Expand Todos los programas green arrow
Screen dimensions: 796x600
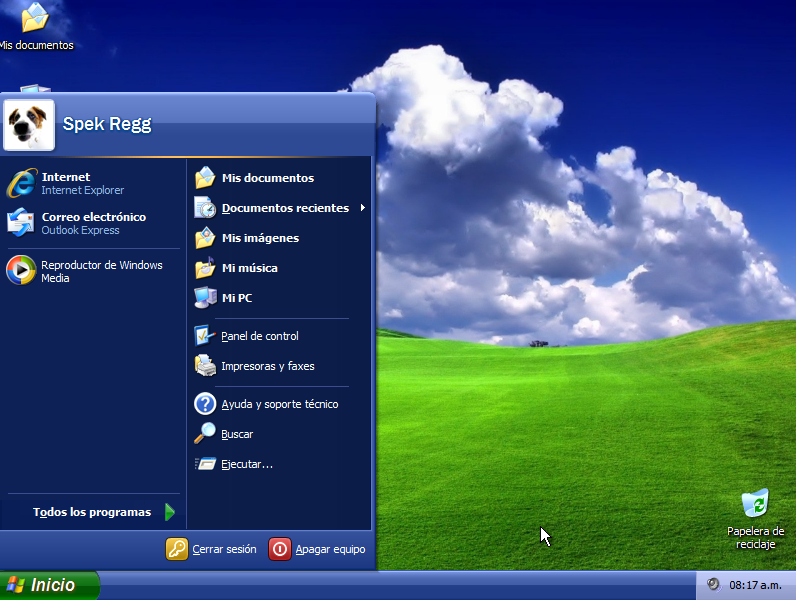click(x=170, y=512)
